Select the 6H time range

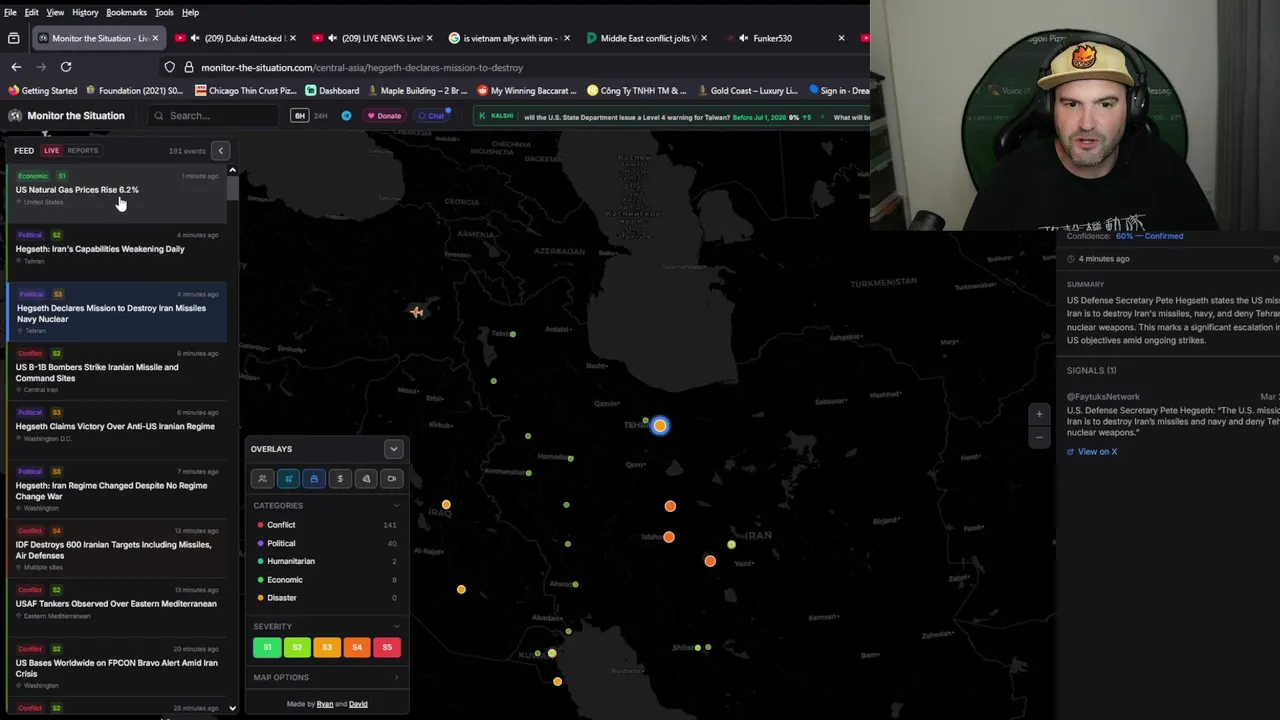tap(299, 116)
